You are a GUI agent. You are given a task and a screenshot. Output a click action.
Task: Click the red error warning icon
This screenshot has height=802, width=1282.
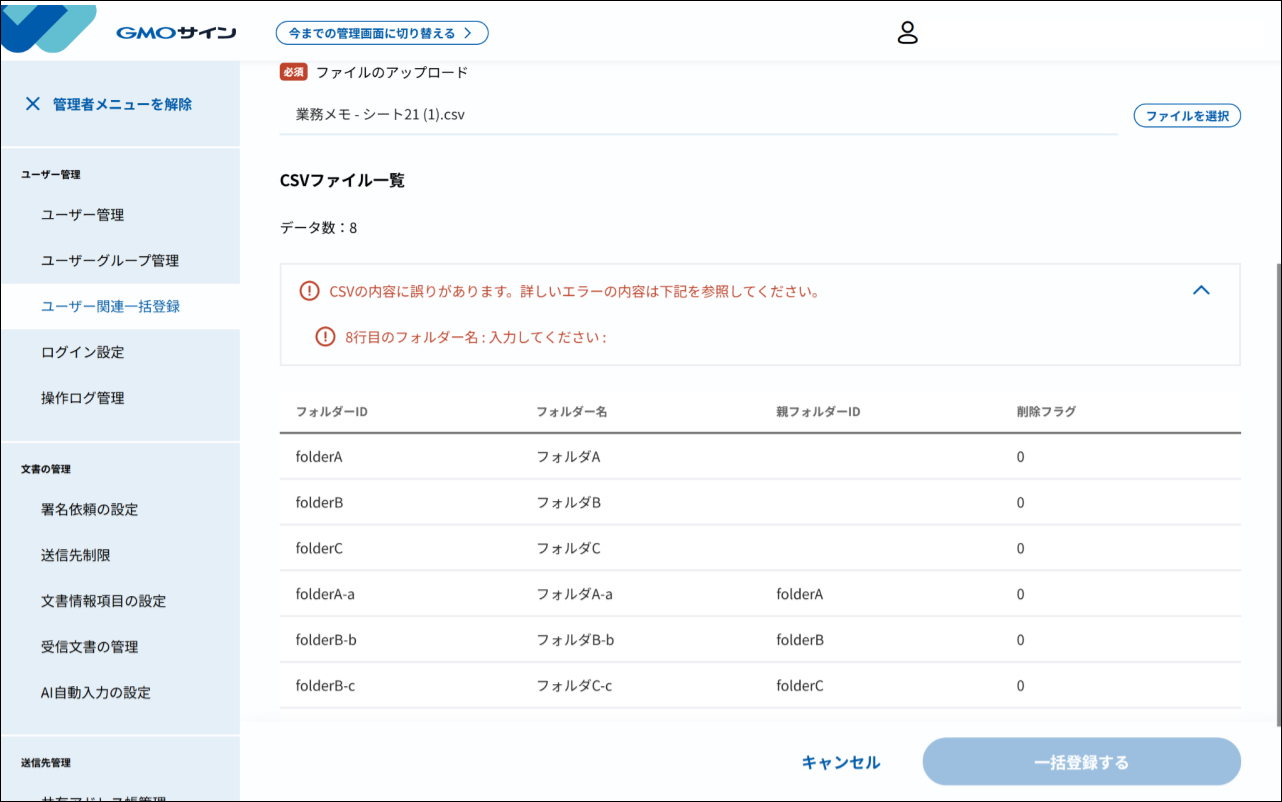point(310,292)
